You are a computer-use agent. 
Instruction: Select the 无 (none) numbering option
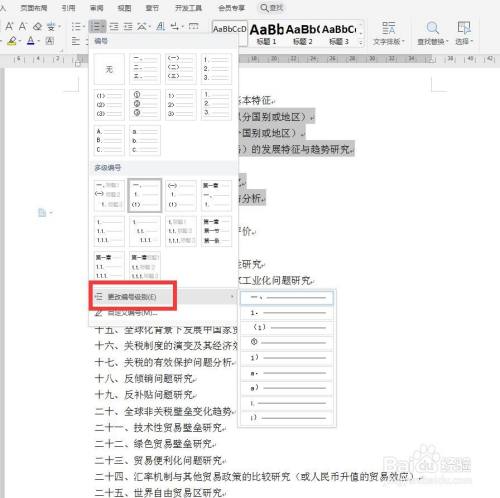pos(109,69)
